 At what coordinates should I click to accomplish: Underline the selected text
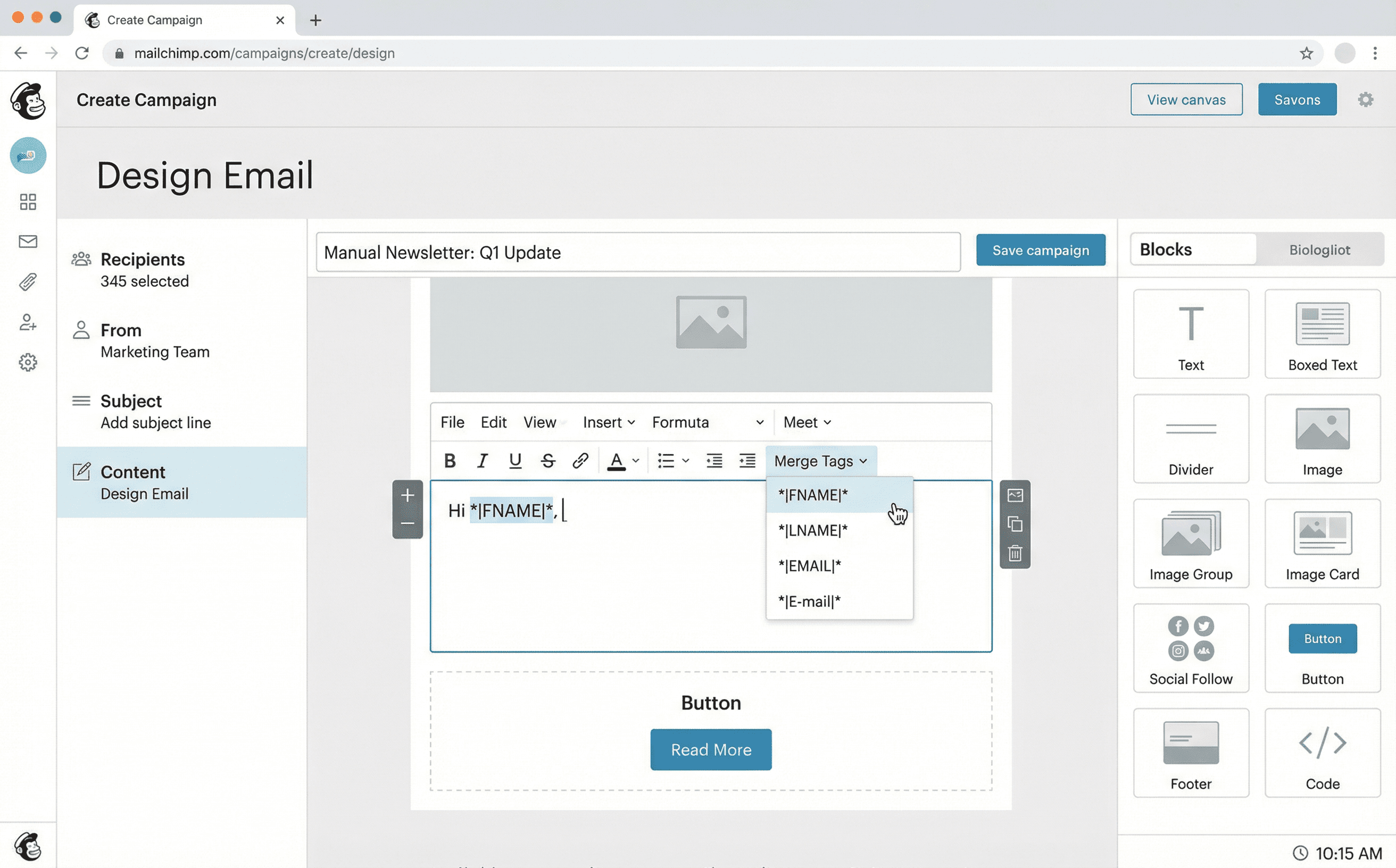[x=515, y=460]
